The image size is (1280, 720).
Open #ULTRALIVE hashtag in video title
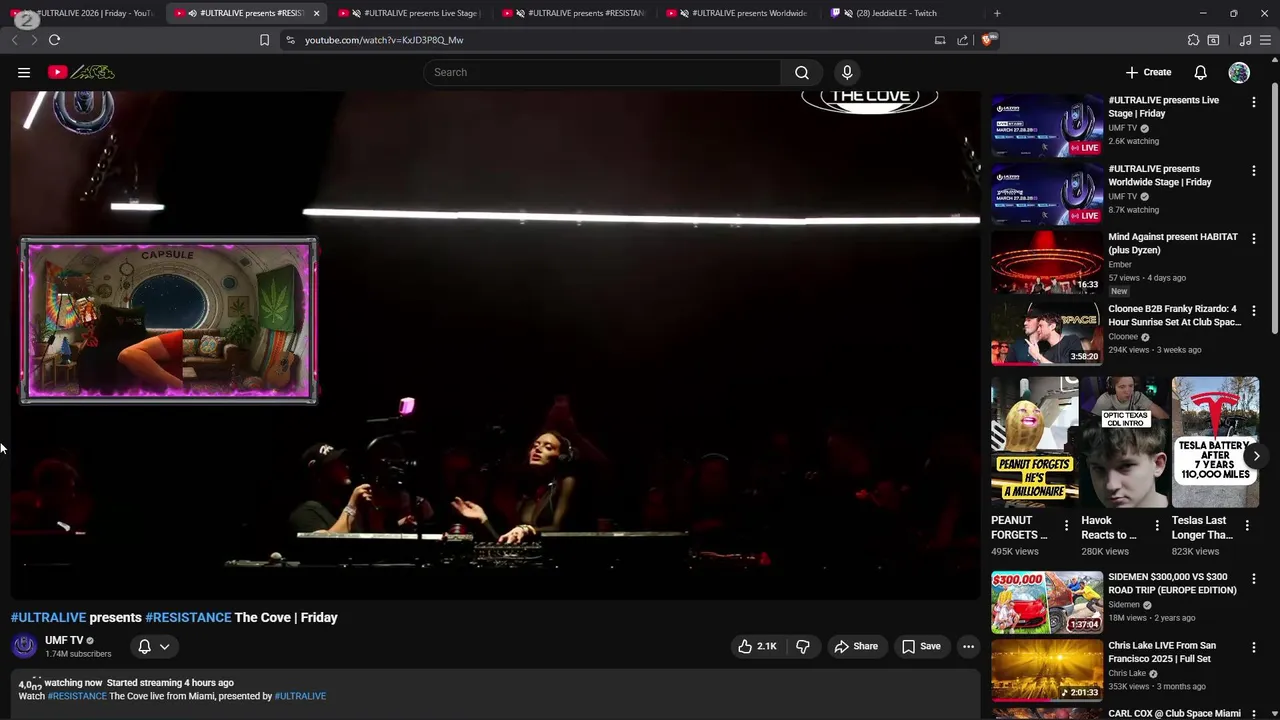(49, 617)
